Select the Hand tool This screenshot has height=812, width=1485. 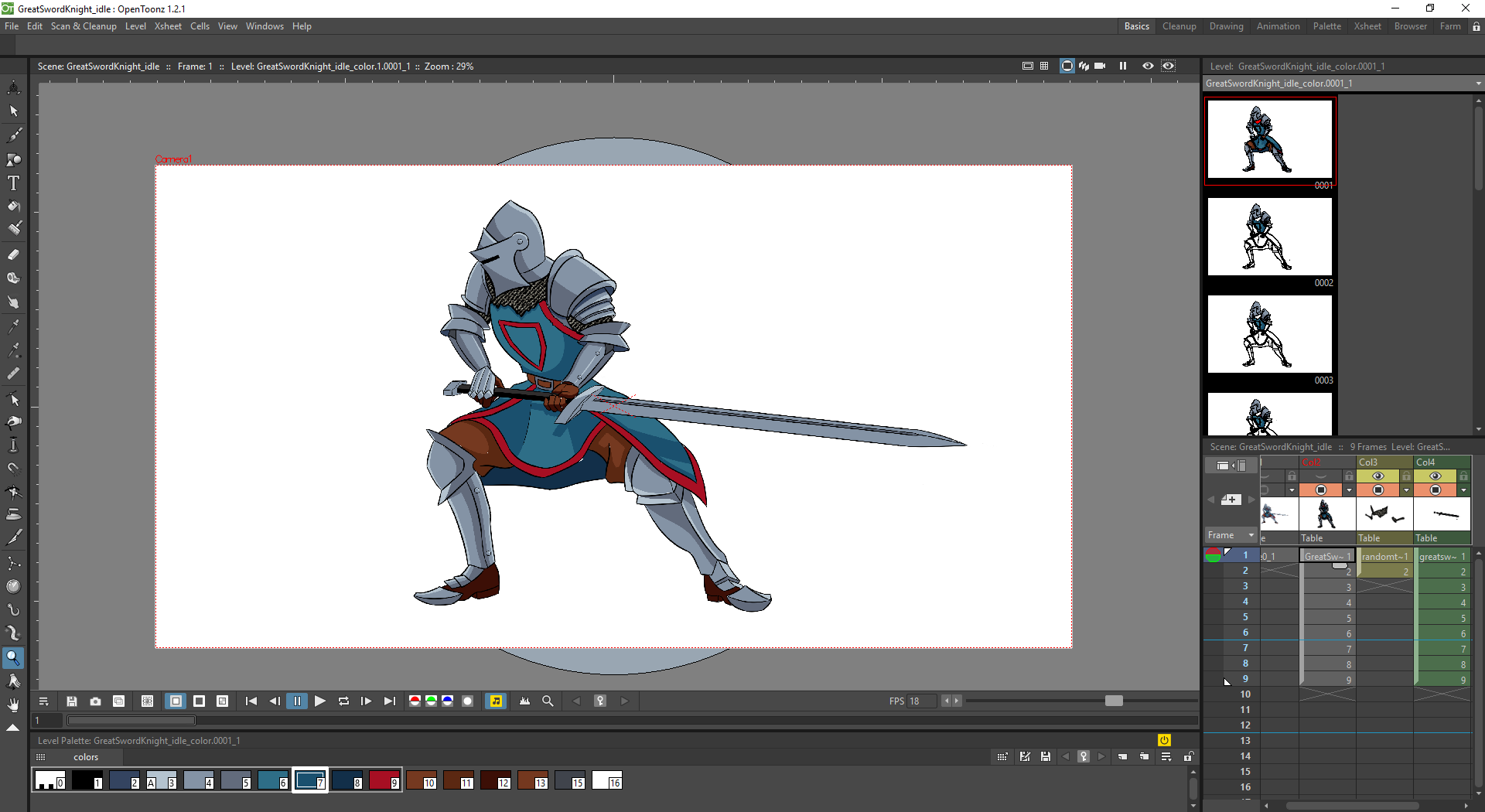point(13,705)
